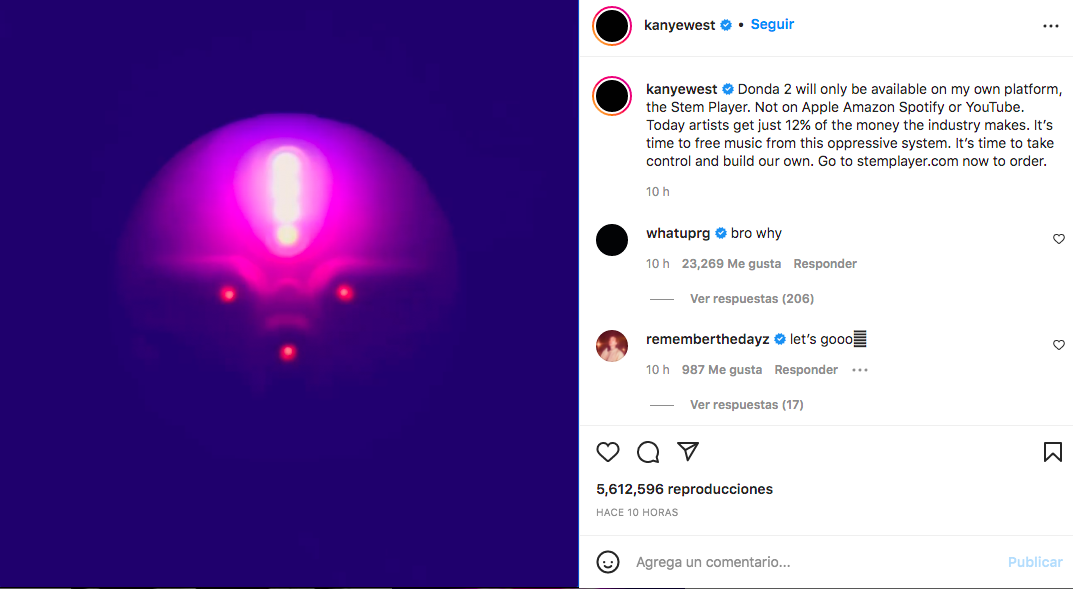Open whatuprg profile avatar
The image size is (1073, 589).
(x=612, y=240)
